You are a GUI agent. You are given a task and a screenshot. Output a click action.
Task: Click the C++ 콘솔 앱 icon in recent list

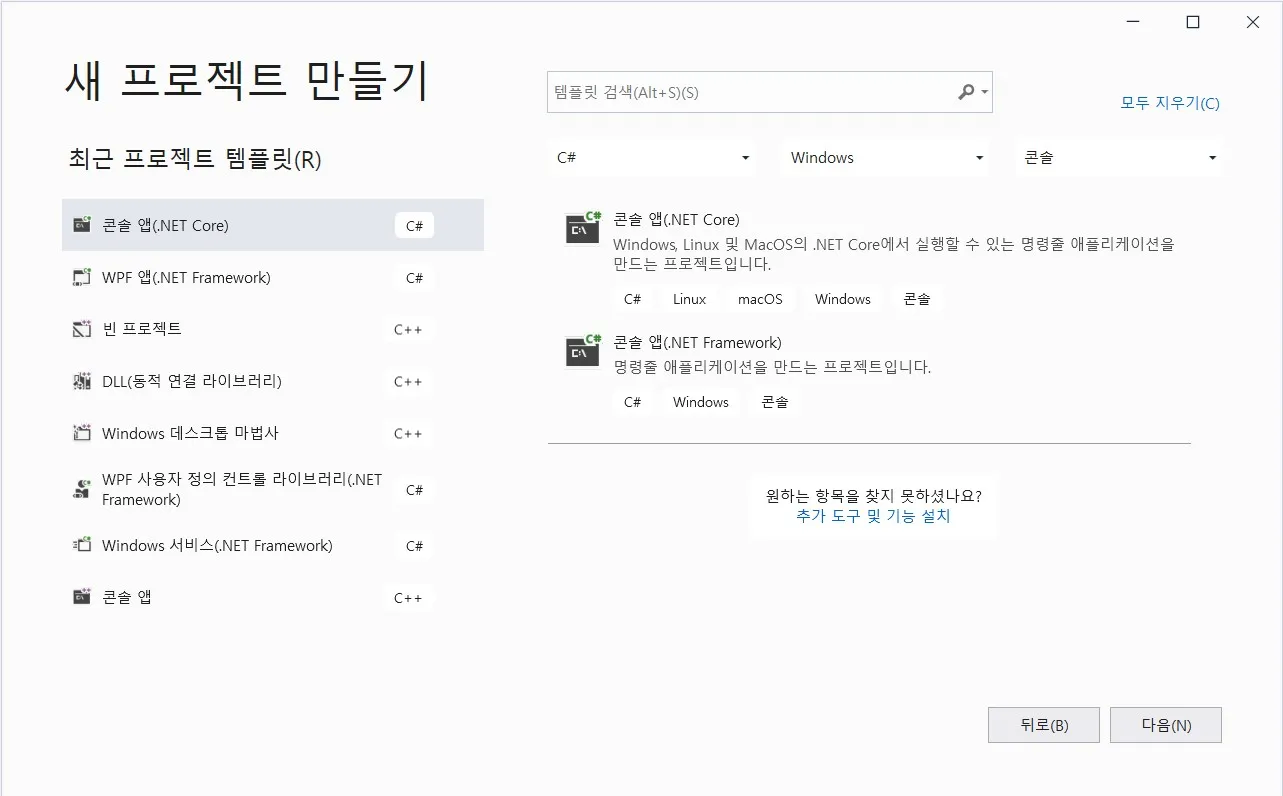point(82,597)
